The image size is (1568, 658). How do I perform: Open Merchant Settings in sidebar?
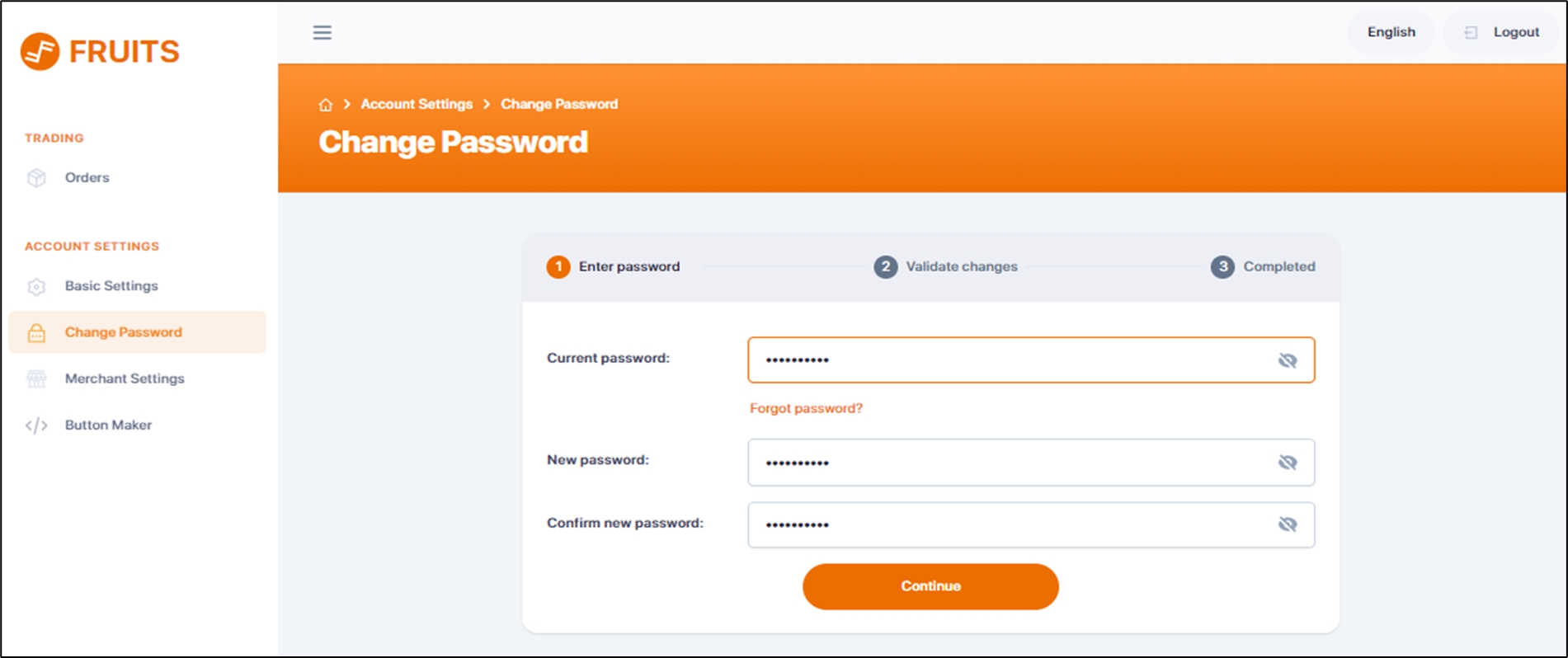[x=125, y=378]
